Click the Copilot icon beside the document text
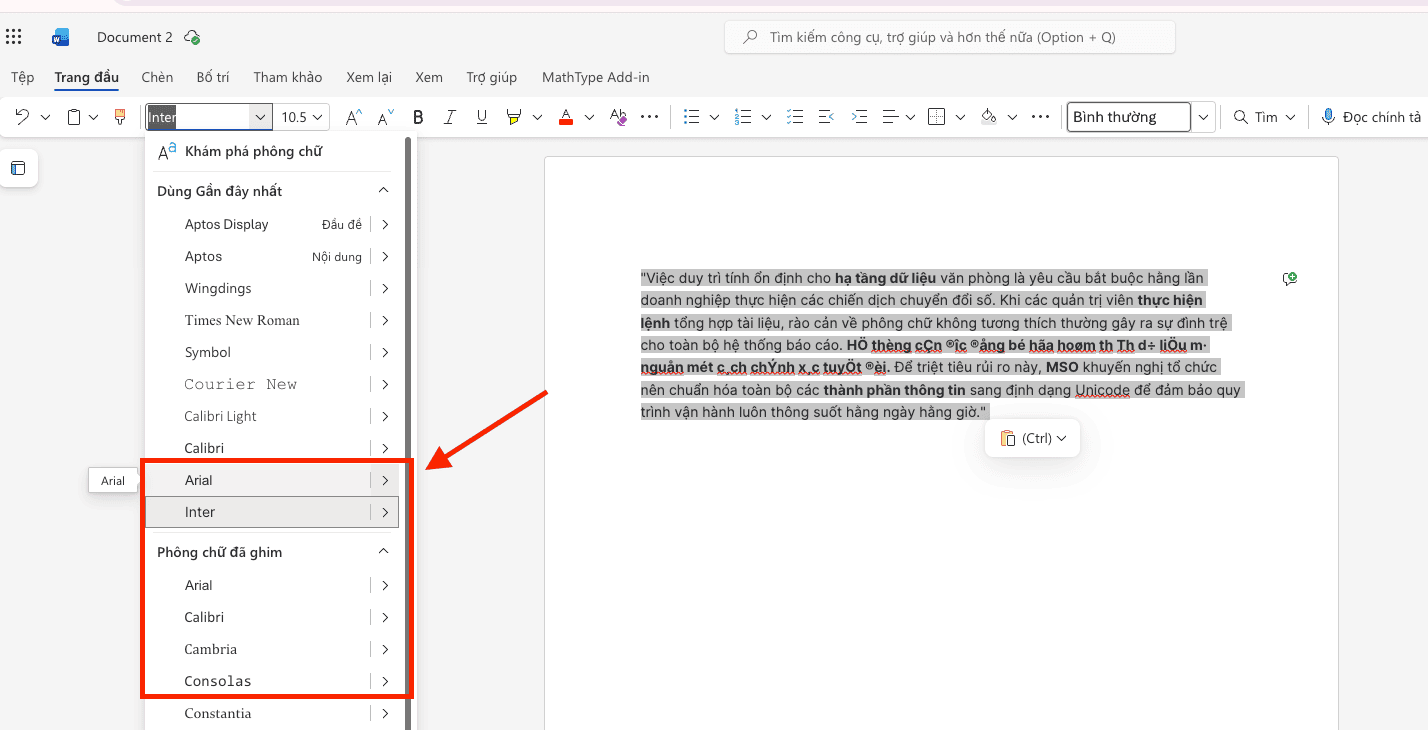The width and height of the screenshot is (1428, 730). (x=1289, y=278)
